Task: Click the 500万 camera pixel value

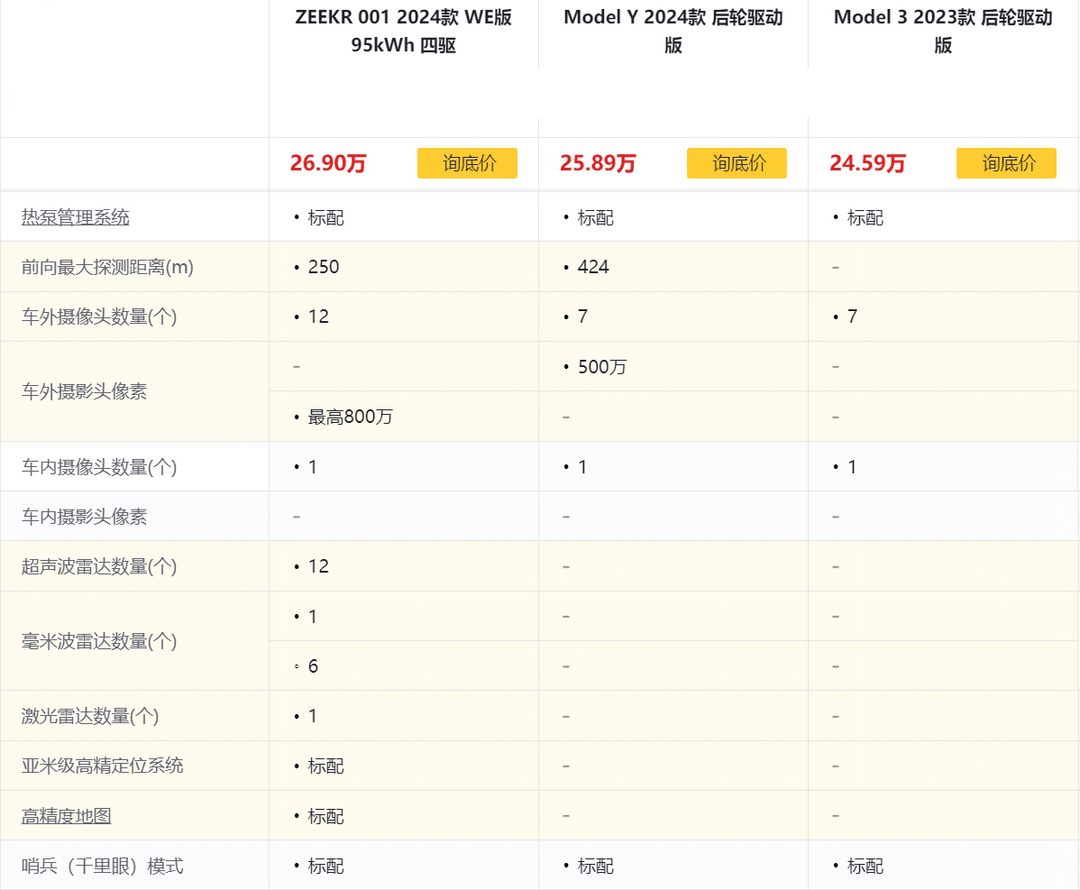Action: pyautogui.click(x=602, y=367)
